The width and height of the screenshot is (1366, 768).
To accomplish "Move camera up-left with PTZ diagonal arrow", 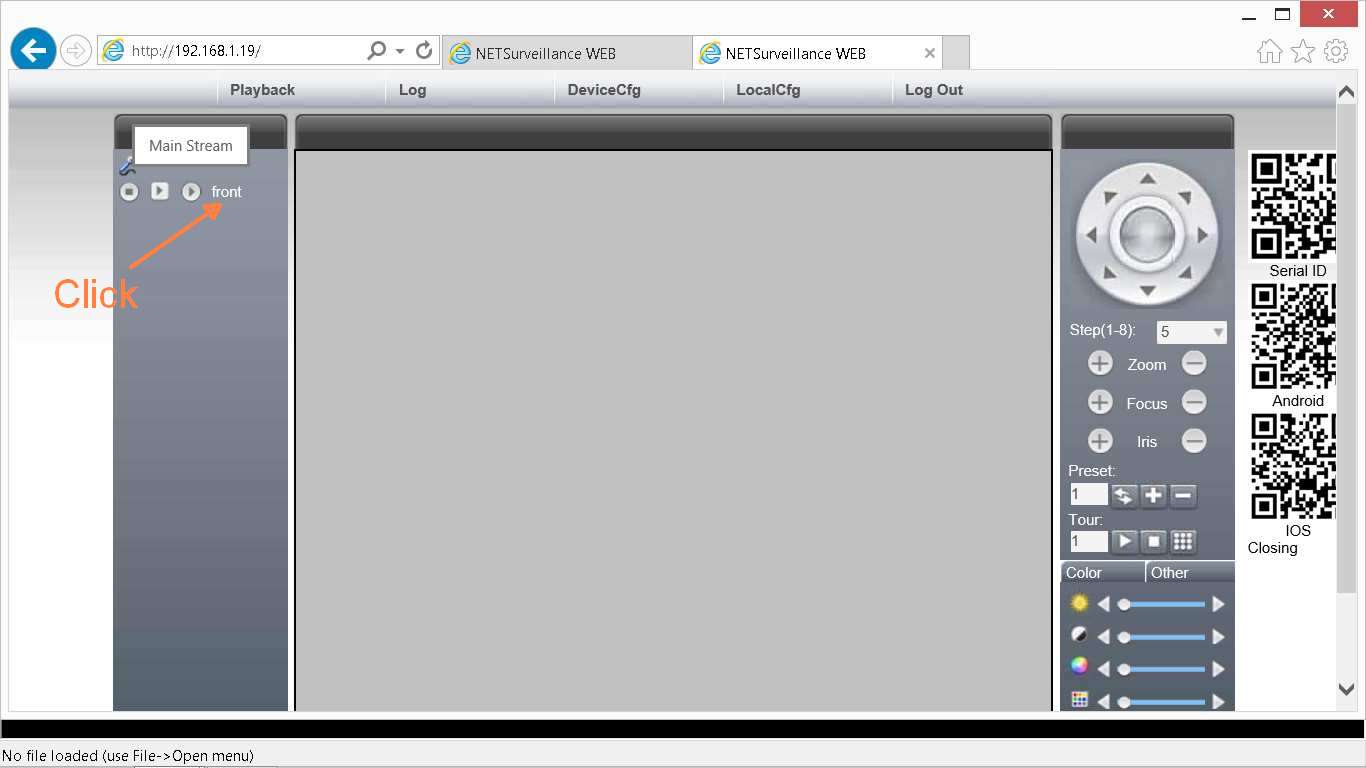I will click(1109, 198).
